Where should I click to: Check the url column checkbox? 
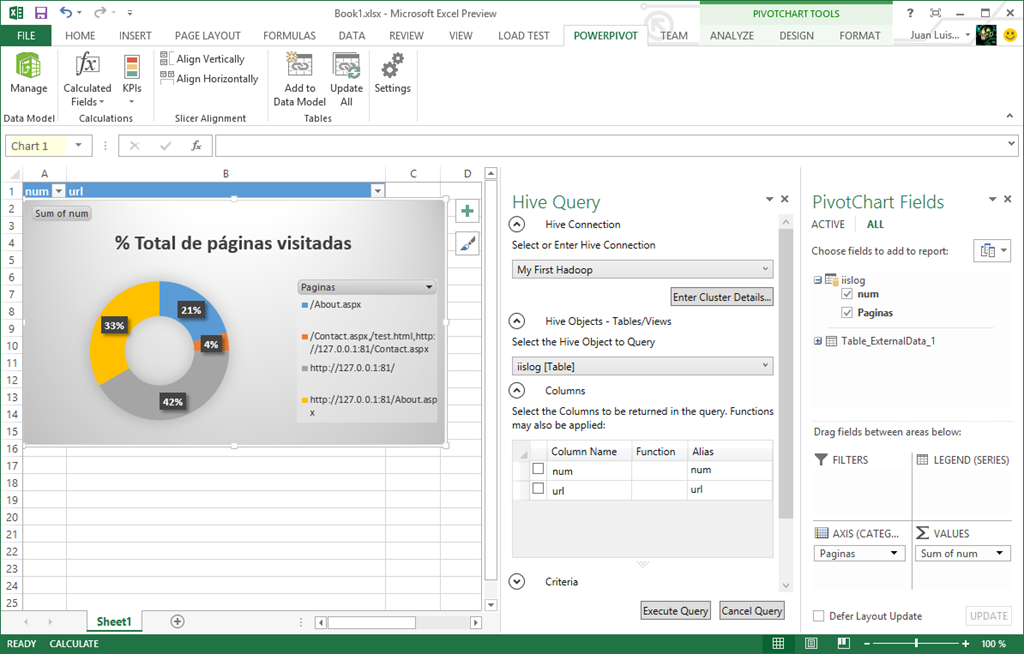[538, 489]
